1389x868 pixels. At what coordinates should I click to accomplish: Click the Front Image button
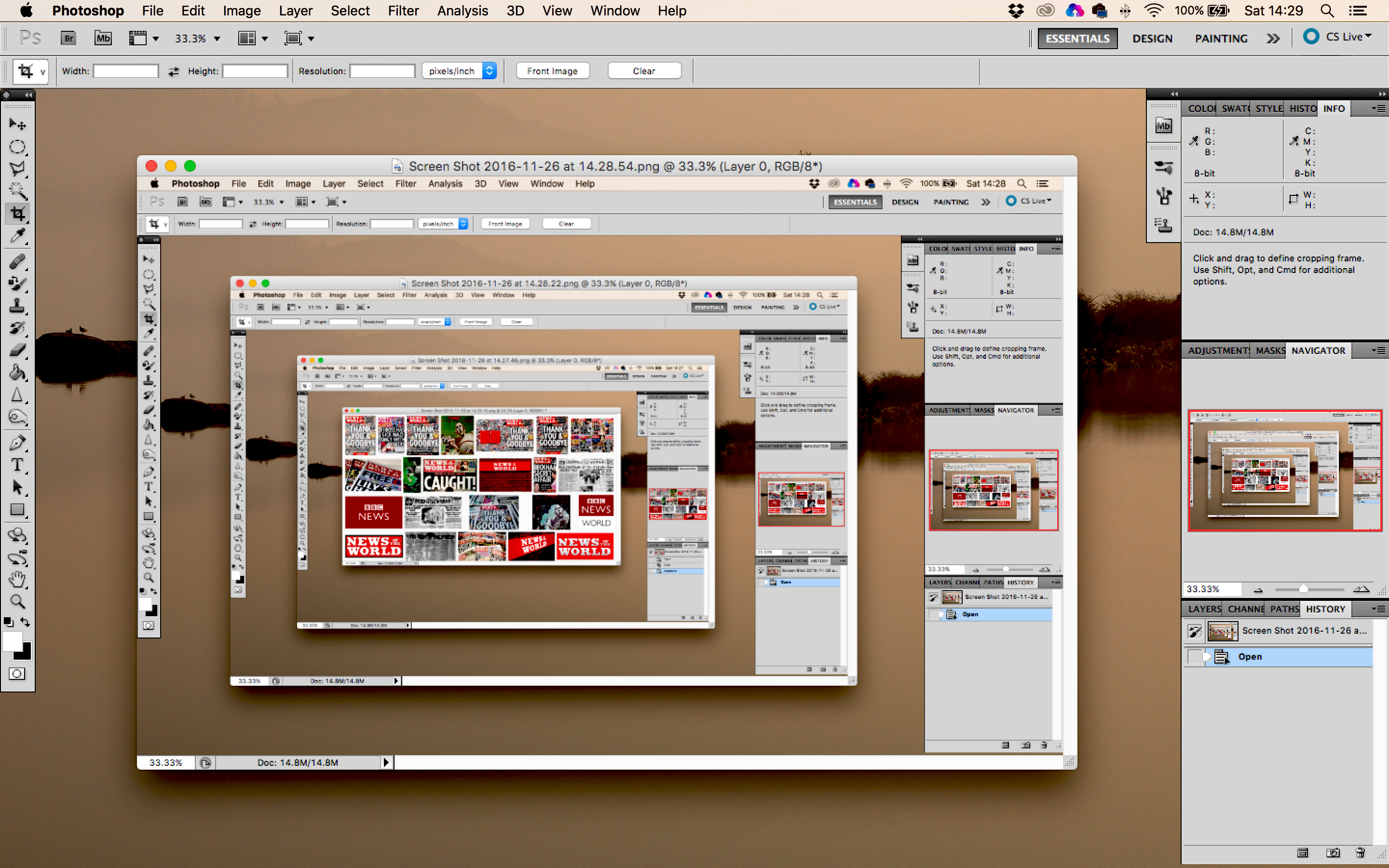[x=552, y=71]
